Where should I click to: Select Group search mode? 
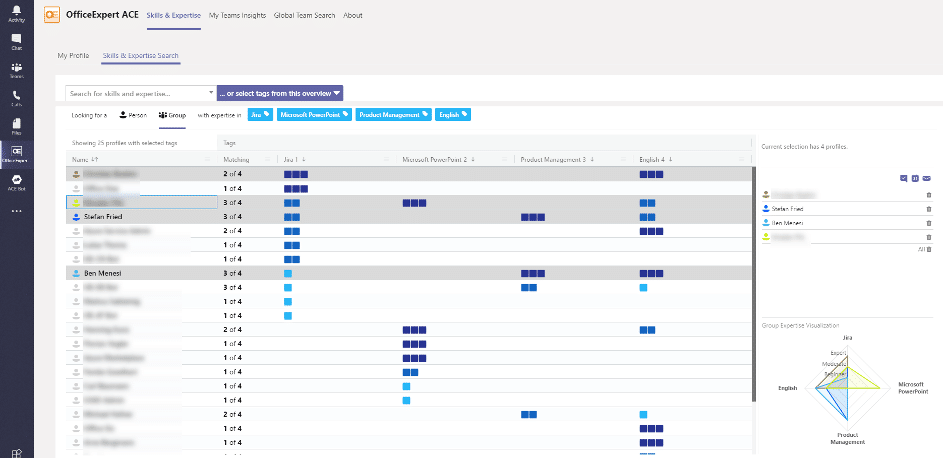pyautogui.click(x=172, y=115)
